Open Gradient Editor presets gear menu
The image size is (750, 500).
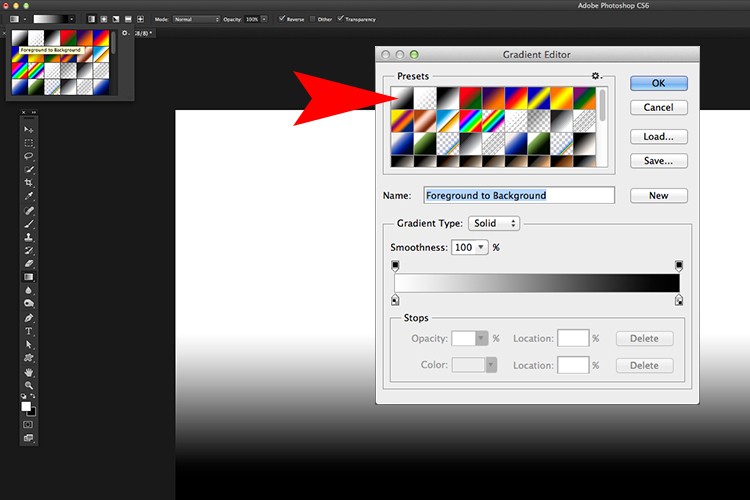point(596,76)
